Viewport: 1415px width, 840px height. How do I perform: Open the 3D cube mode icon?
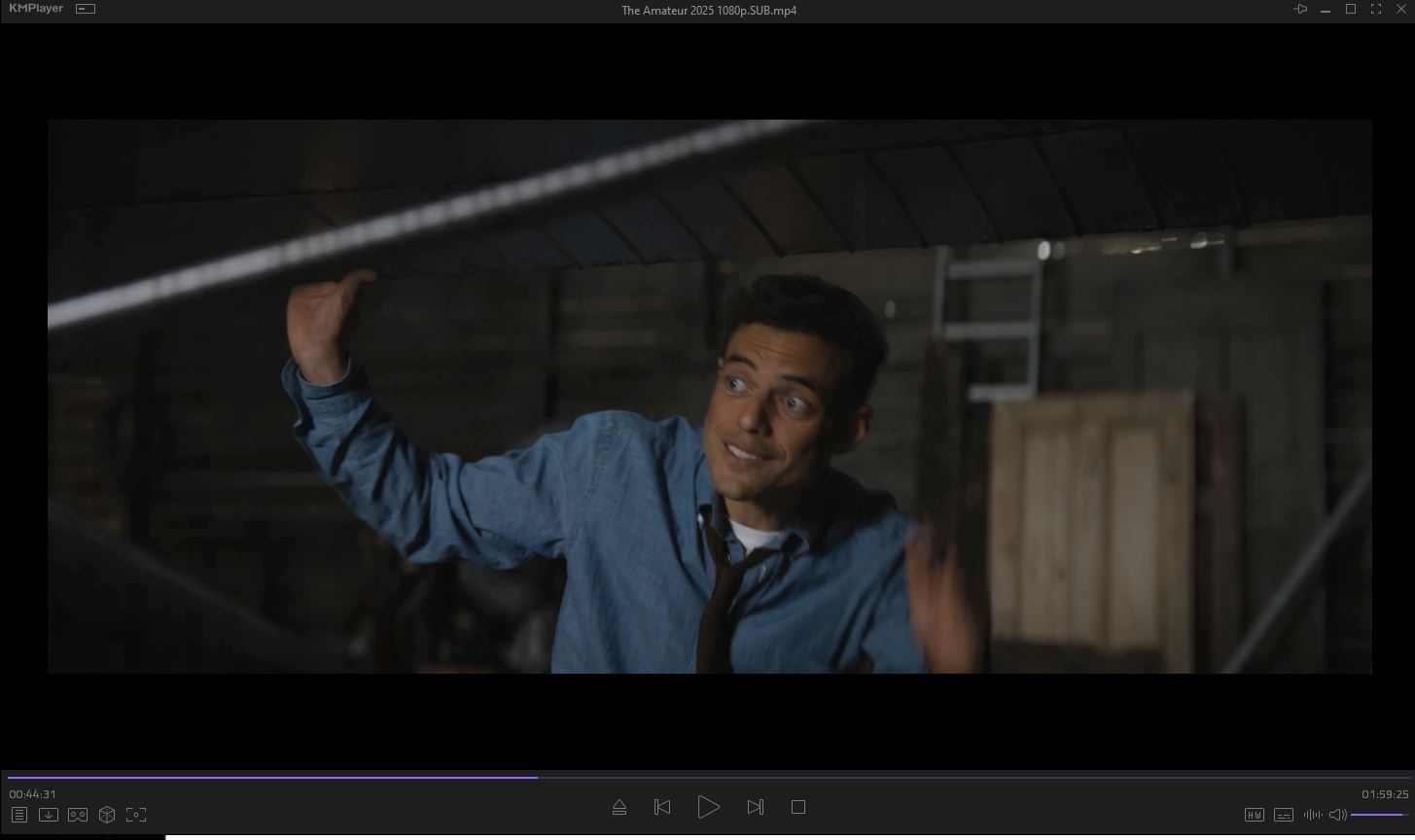coord(107,815)
